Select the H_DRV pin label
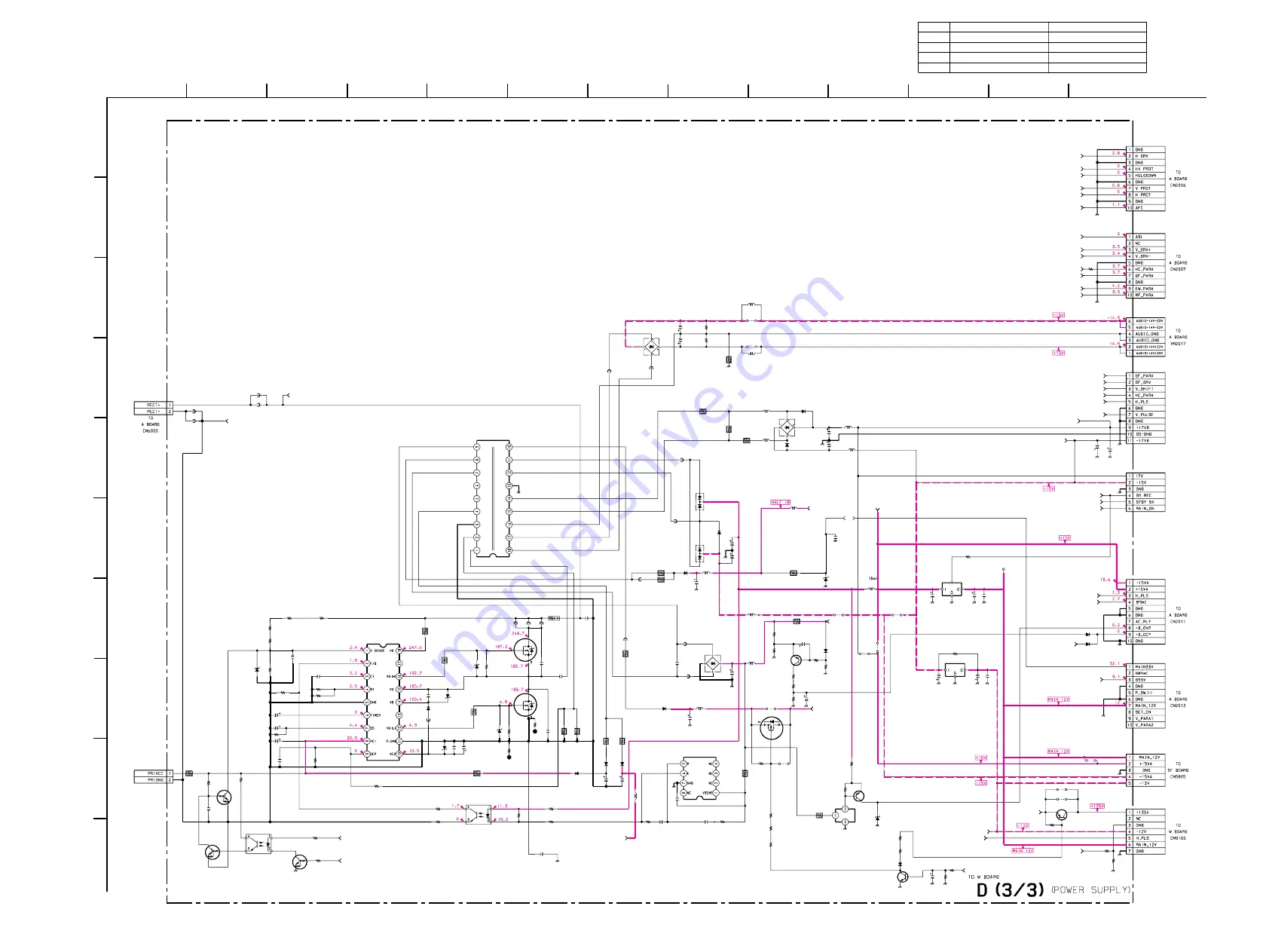This screenshot has width=1266, height=952. (1142, 156)
